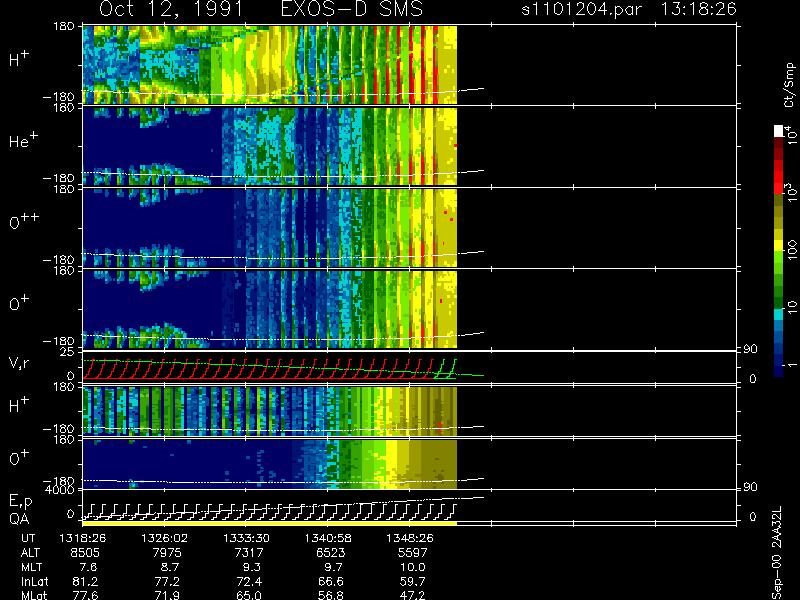Click the UT value "1326:02"
Image resolution: width=800 pixels, height=600 pixels.
(164, 538)
